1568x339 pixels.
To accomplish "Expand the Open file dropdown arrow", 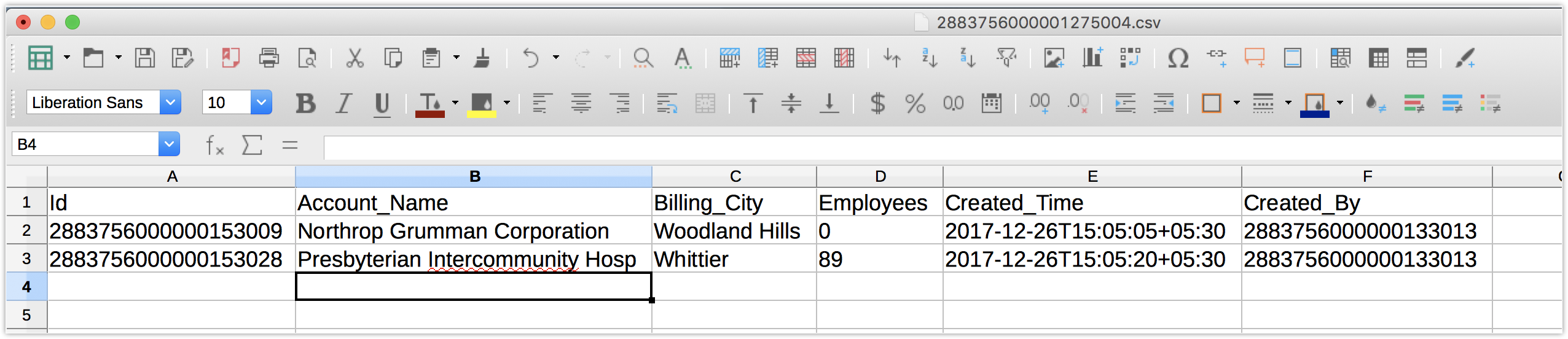I will pyautogui.click(x=119, y=58).
